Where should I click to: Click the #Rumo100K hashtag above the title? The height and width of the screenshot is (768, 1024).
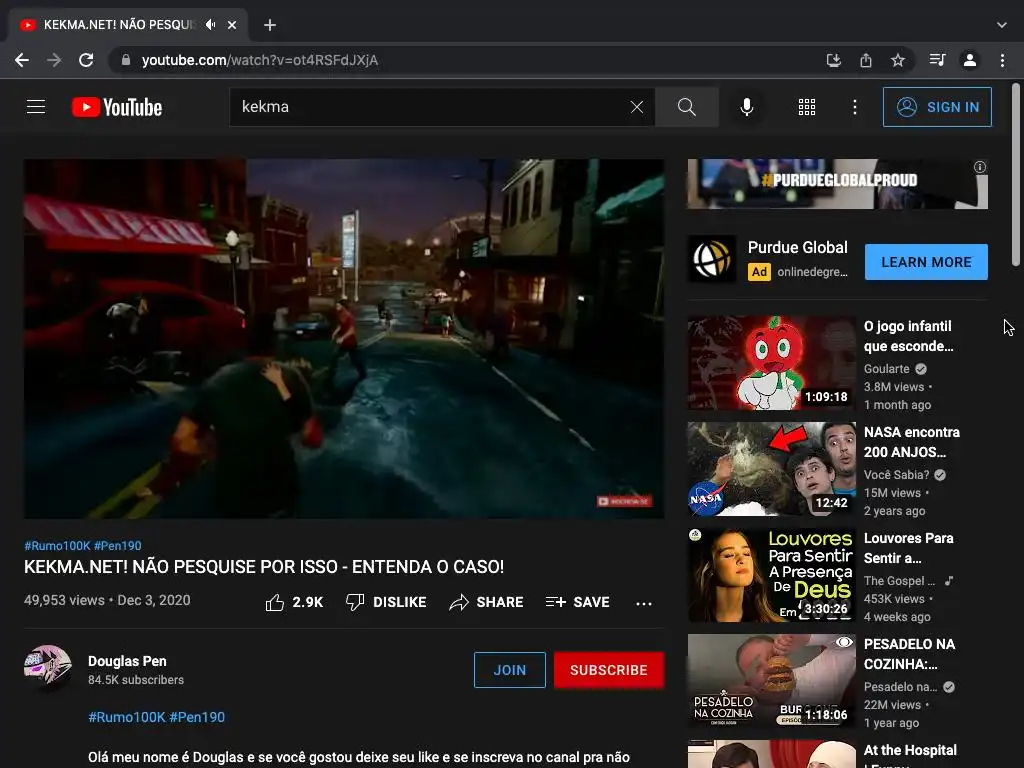tap(57, 545)
